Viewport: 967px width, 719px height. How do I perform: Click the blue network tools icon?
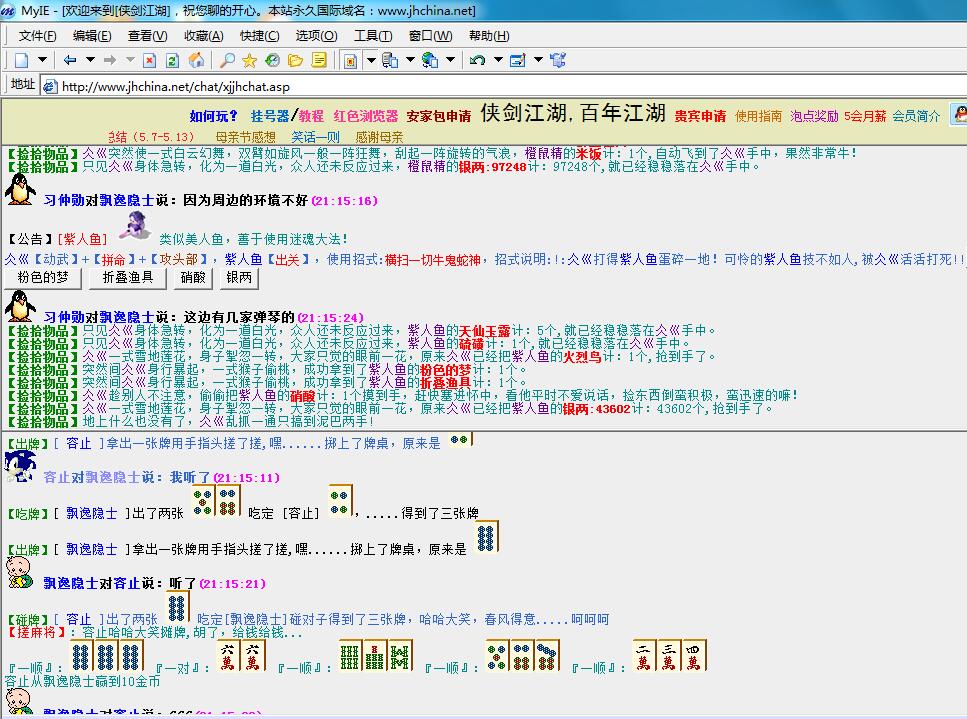tap(558, 60)
